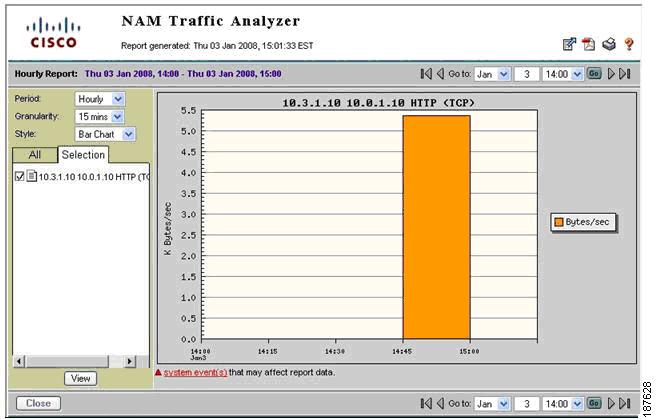Viewport: 658px width, 419px height.
Task: Go to next hour in bottom navigation
Action: [x=611, y=403]
